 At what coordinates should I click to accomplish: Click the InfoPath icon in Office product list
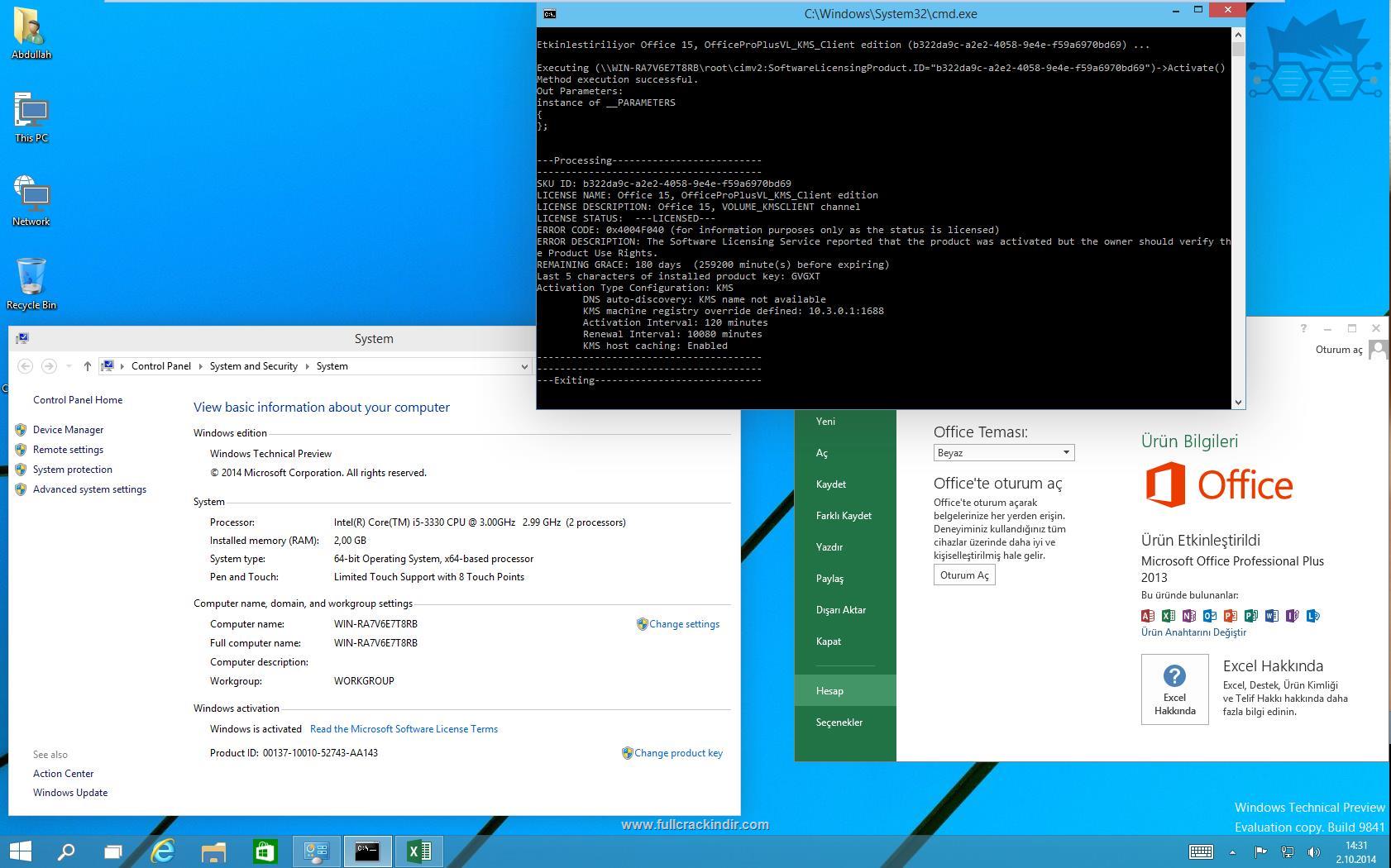point(1293,616)
